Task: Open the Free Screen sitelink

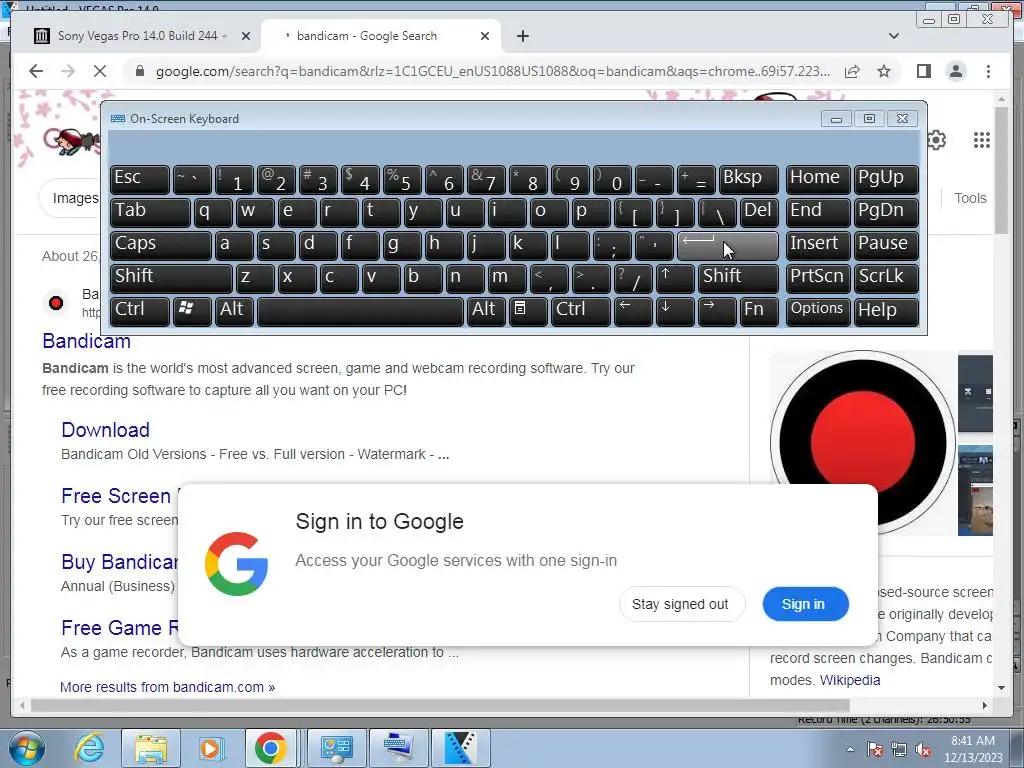Action: (116, 496)
